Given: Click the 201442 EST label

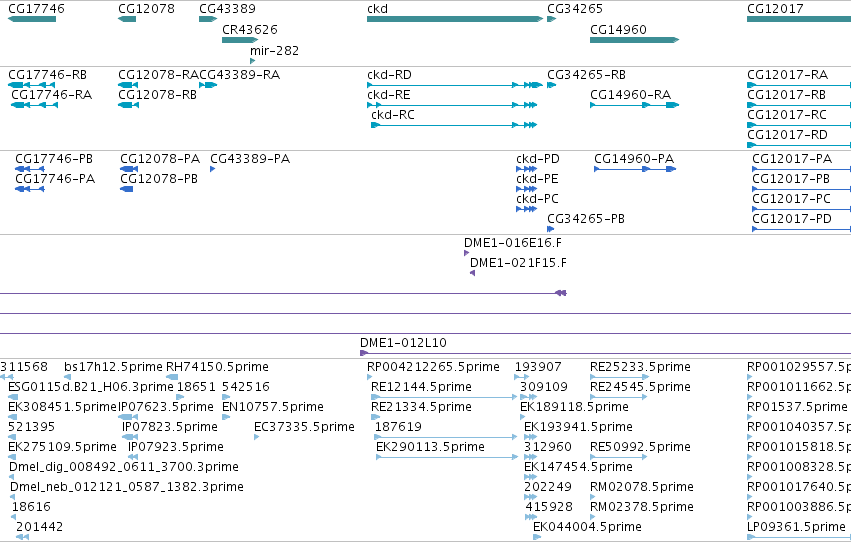Looking at the screenshot, I should [x=39, y=527].
